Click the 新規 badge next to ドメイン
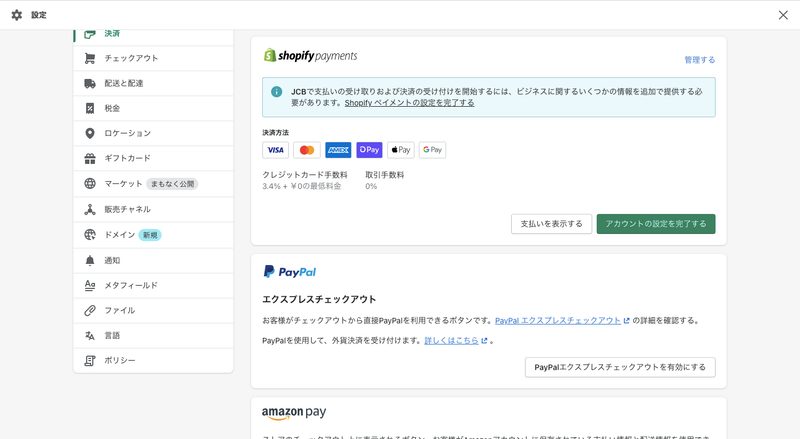Image resolution: width=800 pixels, height=439 pixels. click(x=150, y=235)
